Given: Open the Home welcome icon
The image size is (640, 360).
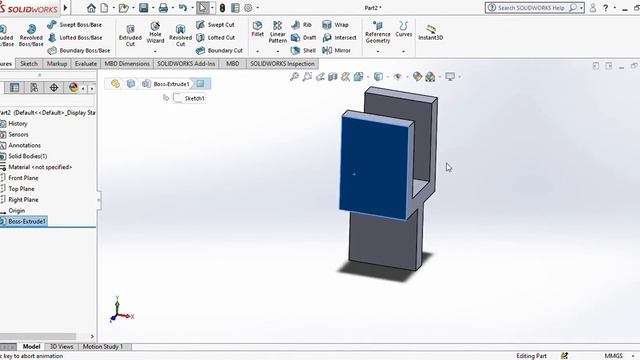Looking at the screenshot, I should pyautogui.click(x=91, y=8).
